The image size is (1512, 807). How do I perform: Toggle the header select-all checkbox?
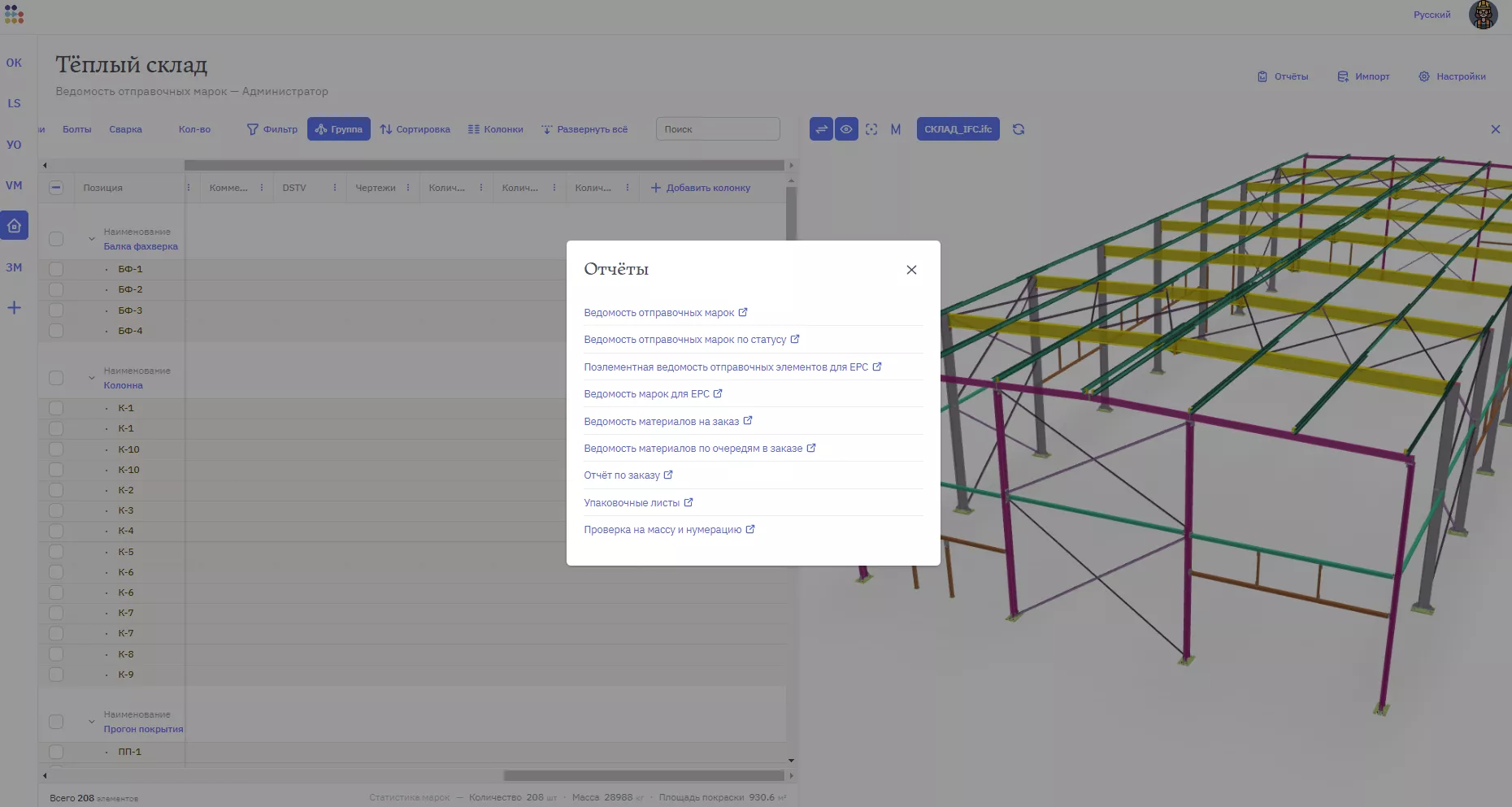tap(56, 188)
